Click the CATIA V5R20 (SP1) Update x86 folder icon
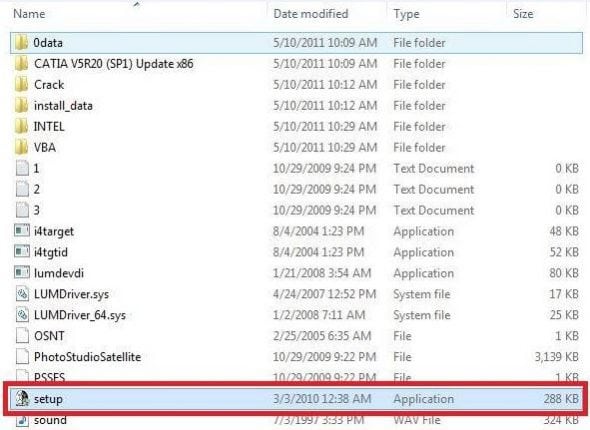This screenshot has width=590, height=430. 21,64
